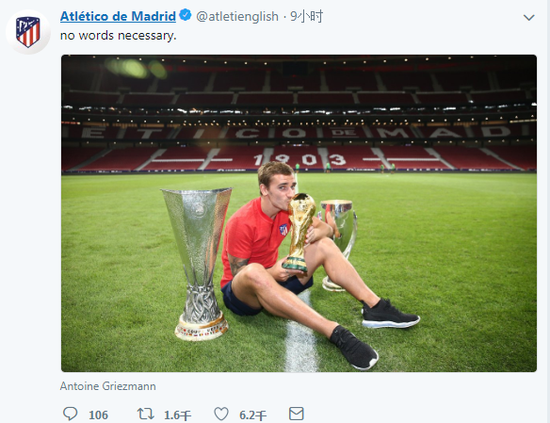Click the large silver Europa League trophy
The height and width of the screenshot is (423, 550).
click(x=199, y=264)
